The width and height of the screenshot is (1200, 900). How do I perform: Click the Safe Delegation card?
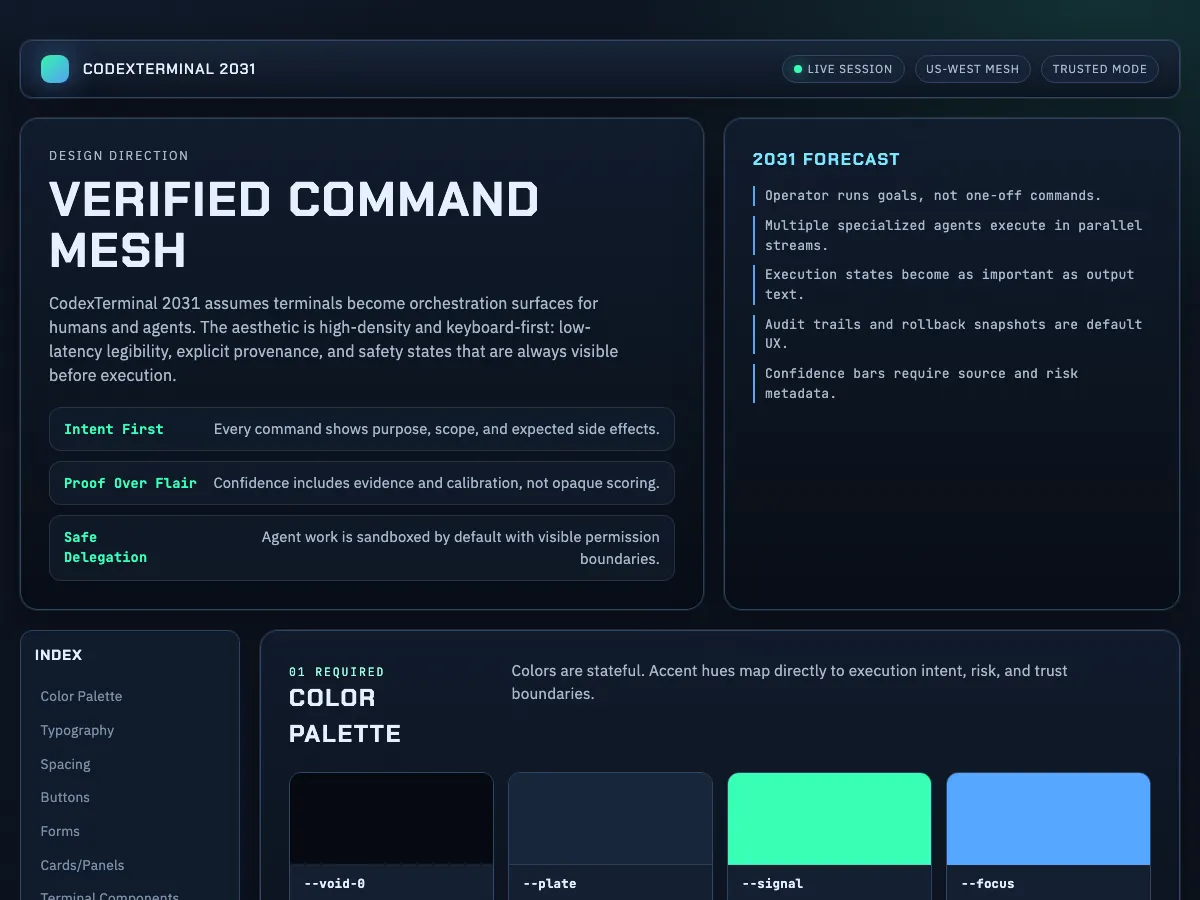click(x=362, y=547)
